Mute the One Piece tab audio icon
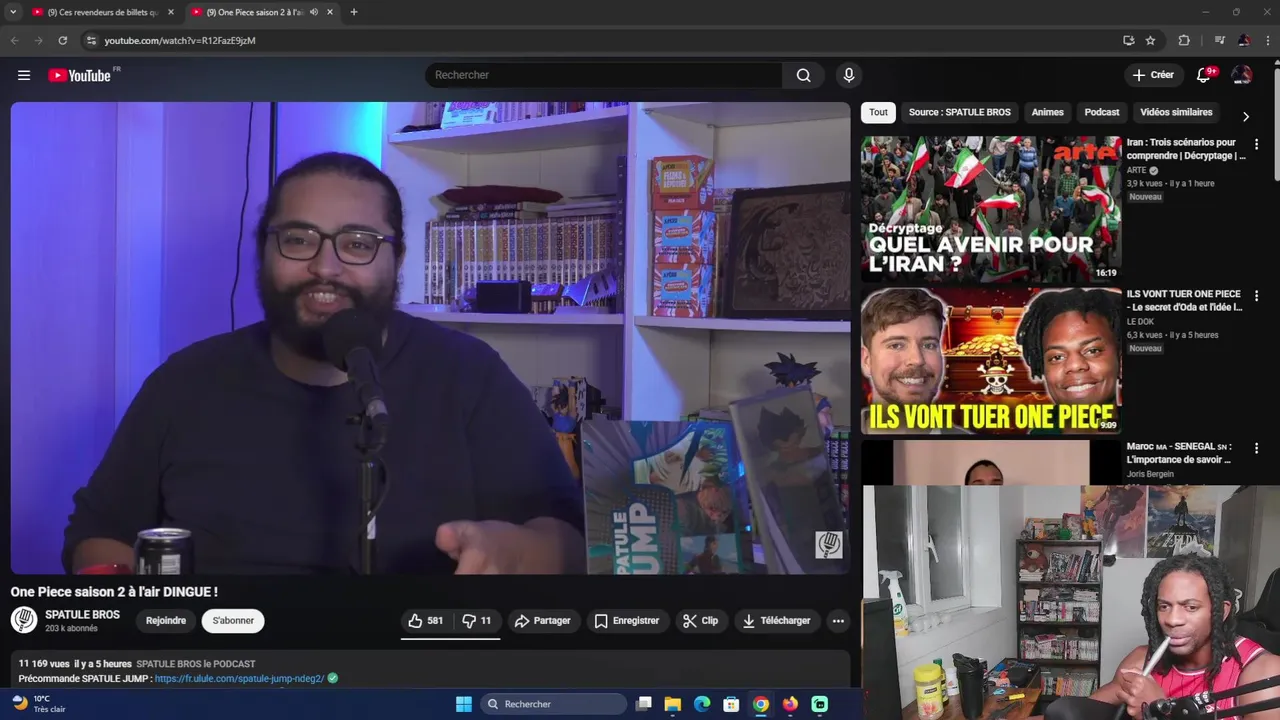Screen dimensions: 1280x720 [314, 12]
